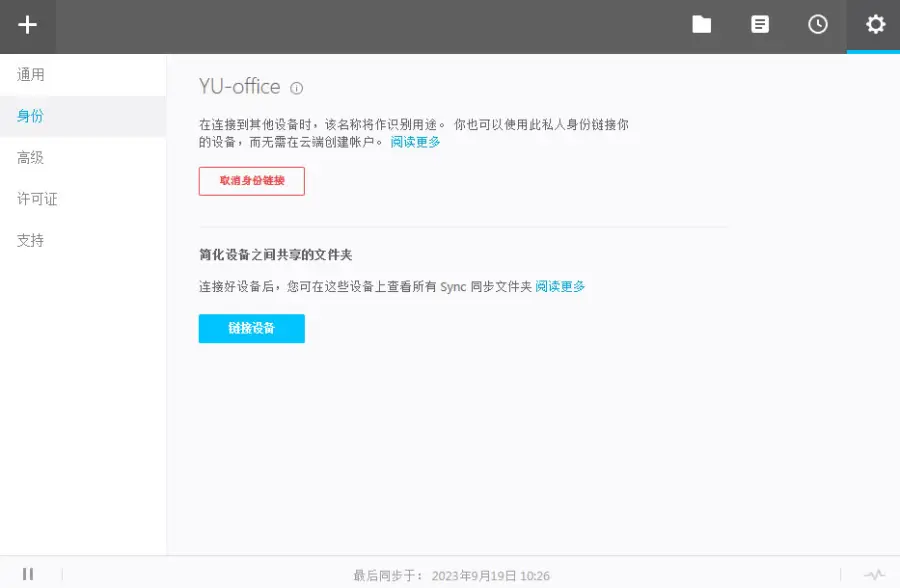
Task: Click the info icon next to YU-office
Action: click(x=296, y=88)
